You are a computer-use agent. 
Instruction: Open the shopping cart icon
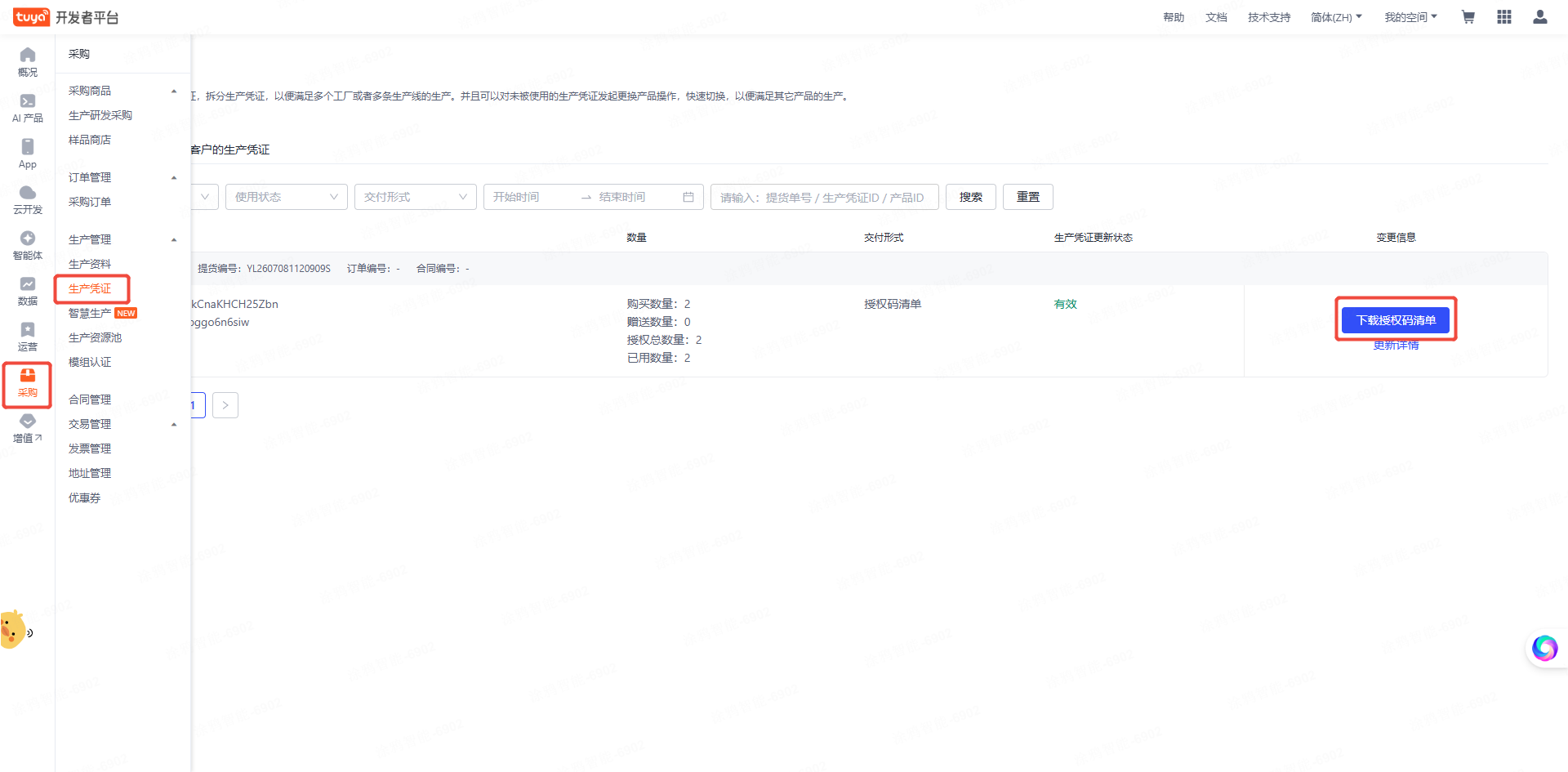coord(1468,17)
